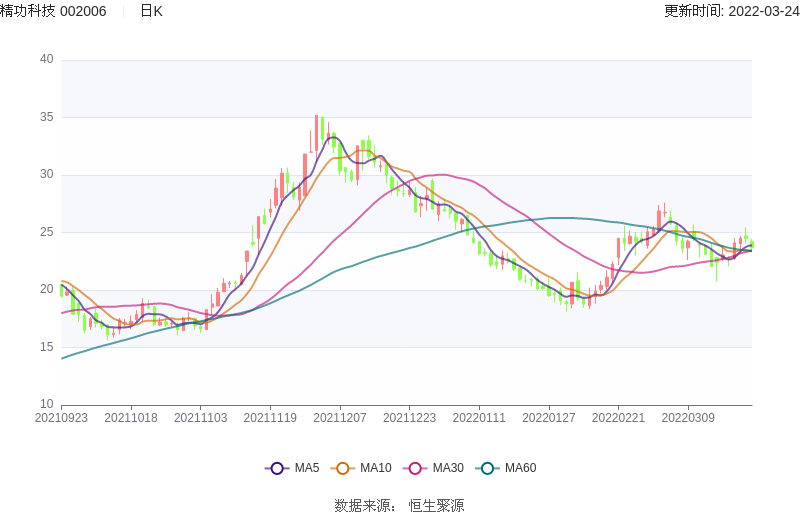Select the 日K chart type label

[x=151, y=11]
